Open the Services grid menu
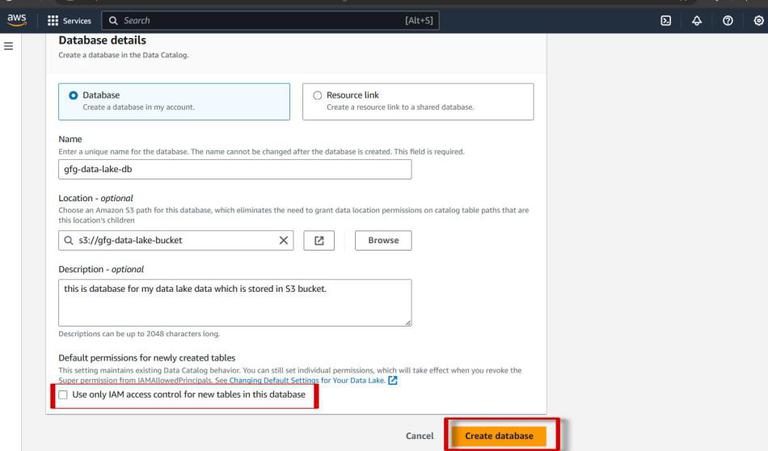 53,21
